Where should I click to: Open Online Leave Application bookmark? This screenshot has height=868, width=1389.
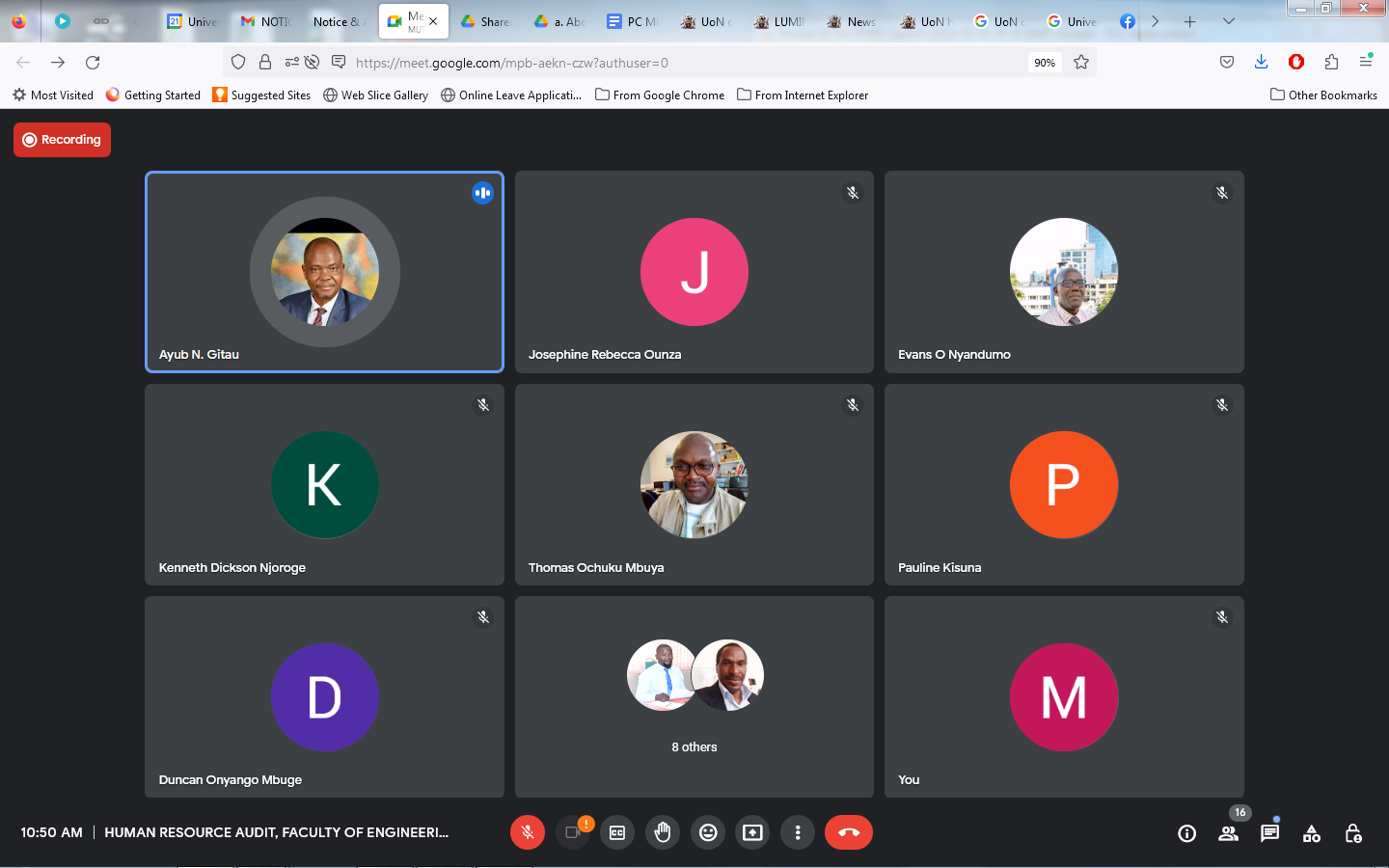(x=511, y=95)
